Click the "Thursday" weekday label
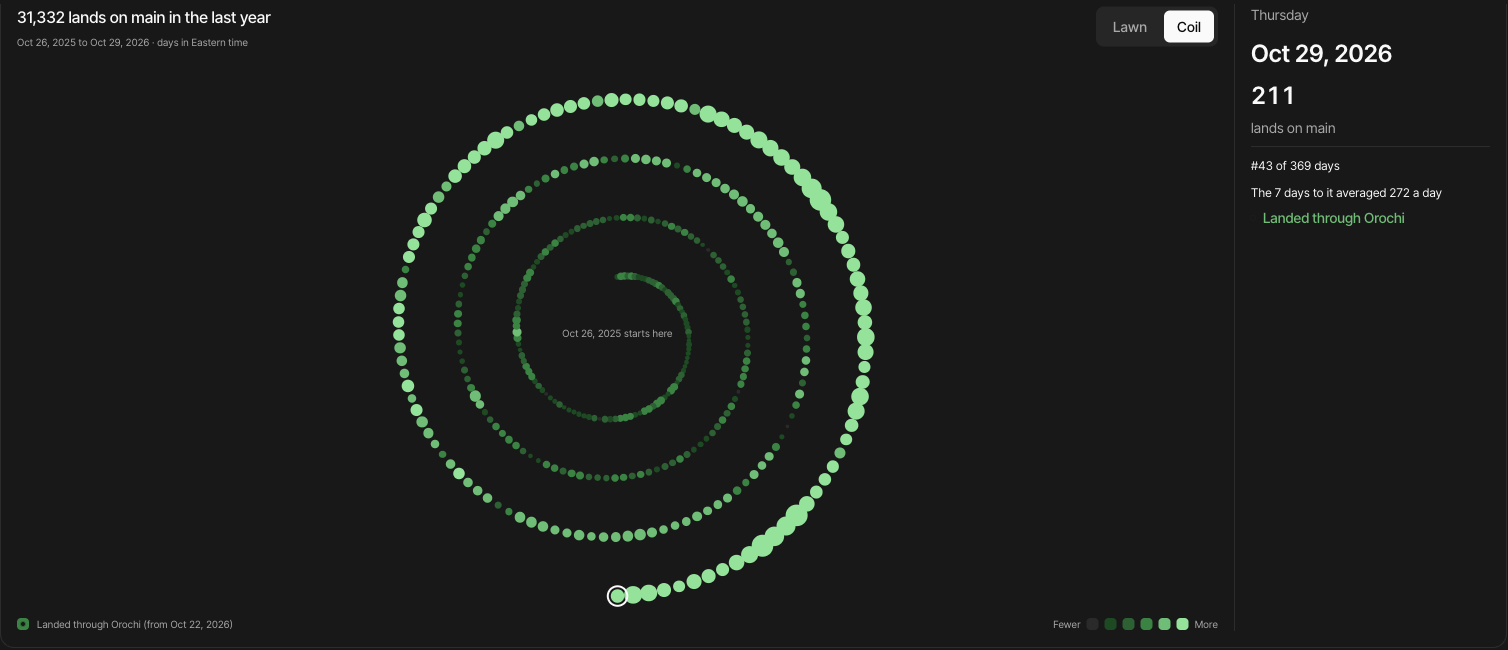Viewport: 1508px width, 650px height. tap(1279, 15)
